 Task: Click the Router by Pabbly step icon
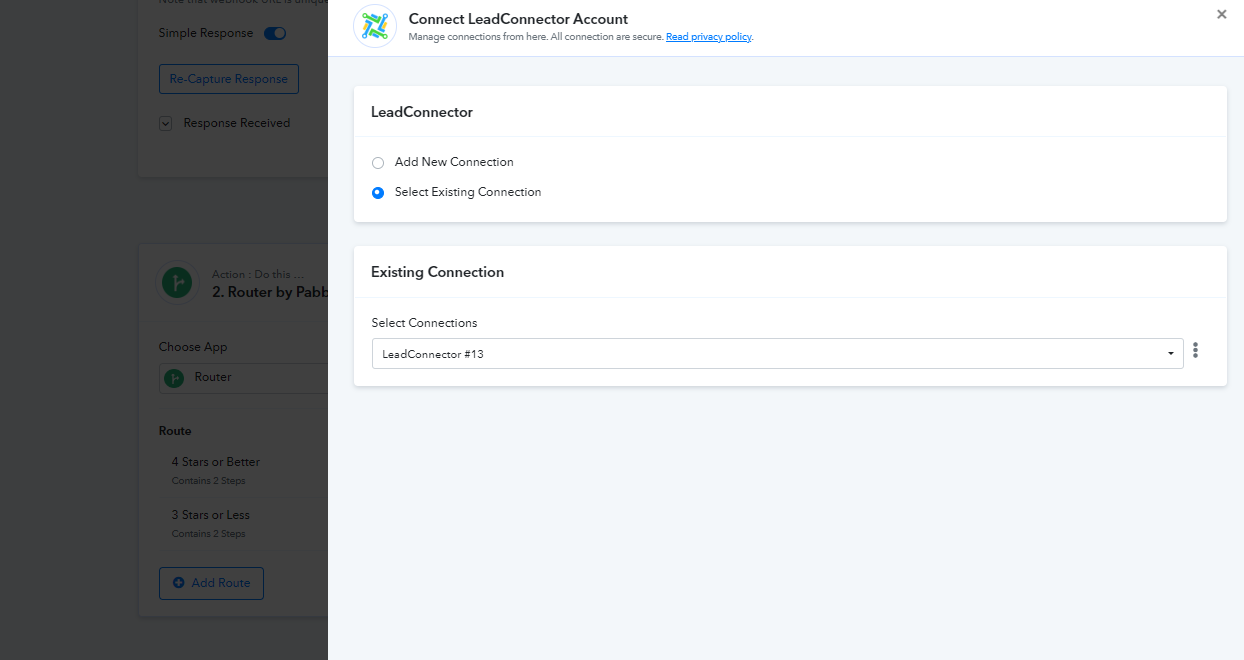tap(178, 283)
